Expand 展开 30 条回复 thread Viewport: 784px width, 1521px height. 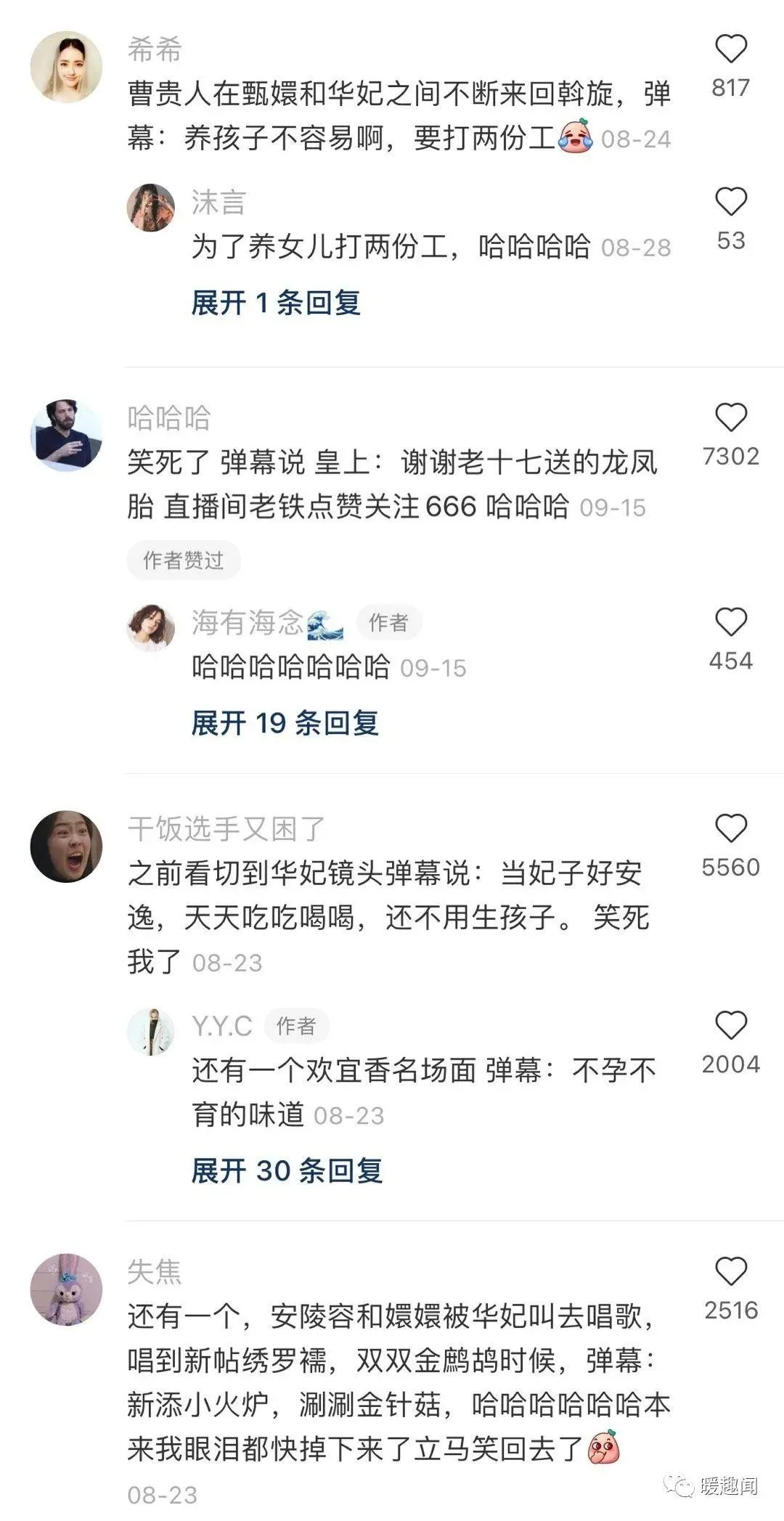click(x=287, y=1170)
